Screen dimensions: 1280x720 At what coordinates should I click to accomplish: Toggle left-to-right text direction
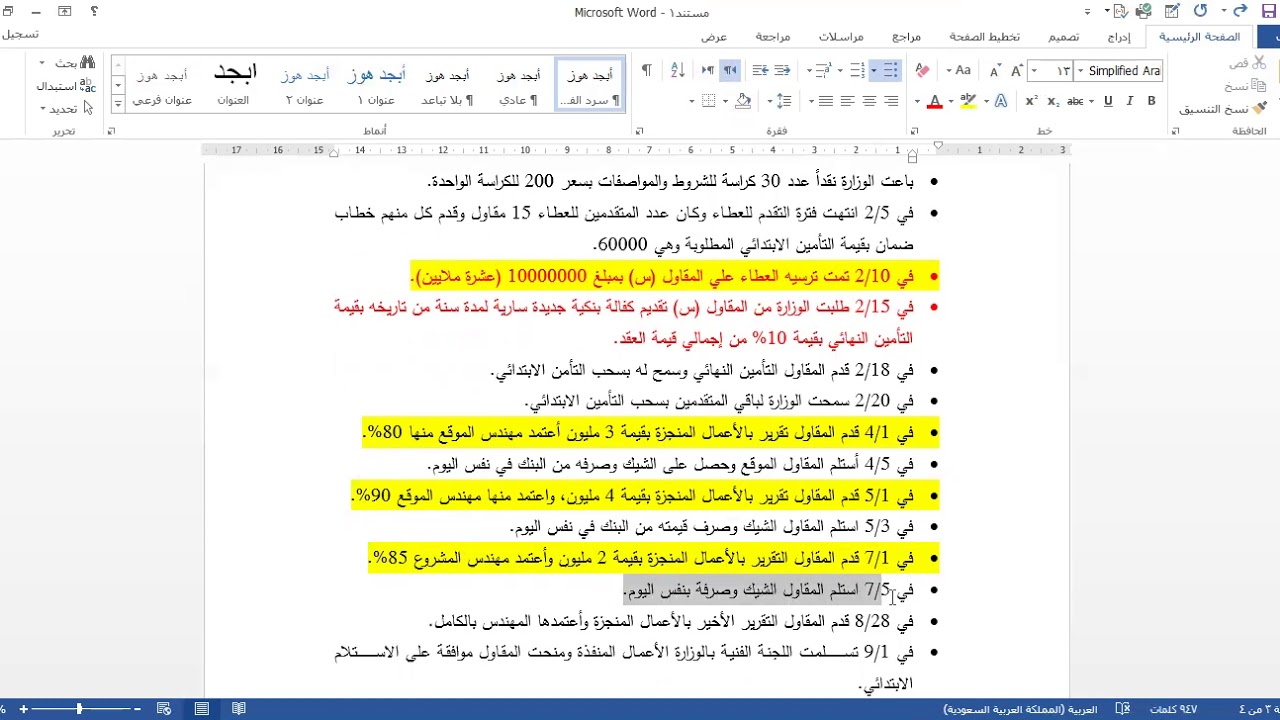[708, 70]
